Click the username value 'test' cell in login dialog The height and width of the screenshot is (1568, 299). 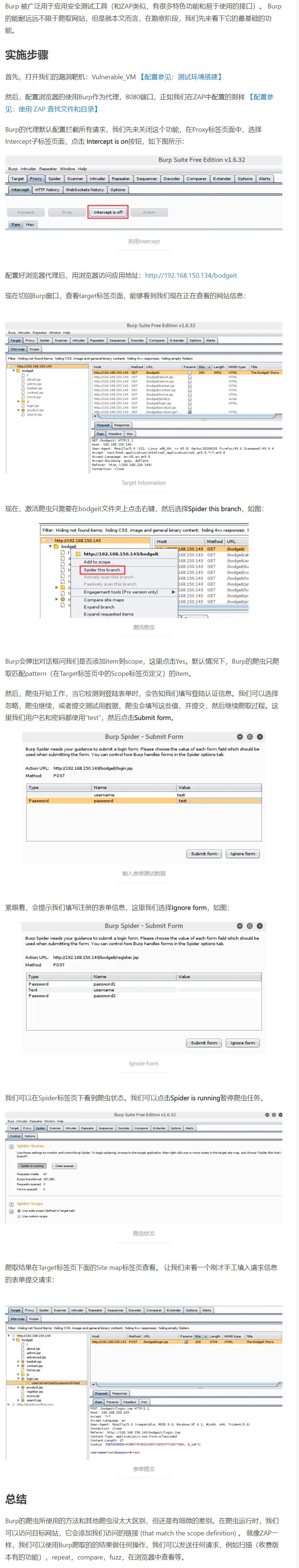(219, 795)
